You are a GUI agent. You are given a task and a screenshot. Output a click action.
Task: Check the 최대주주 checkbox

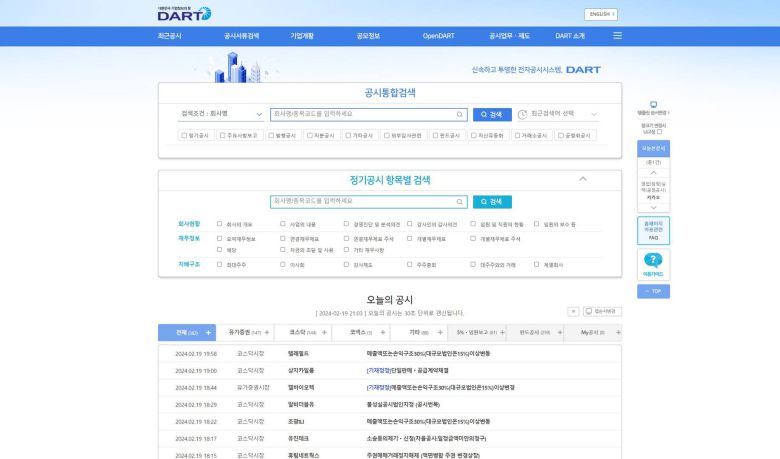tap(219, 264)
